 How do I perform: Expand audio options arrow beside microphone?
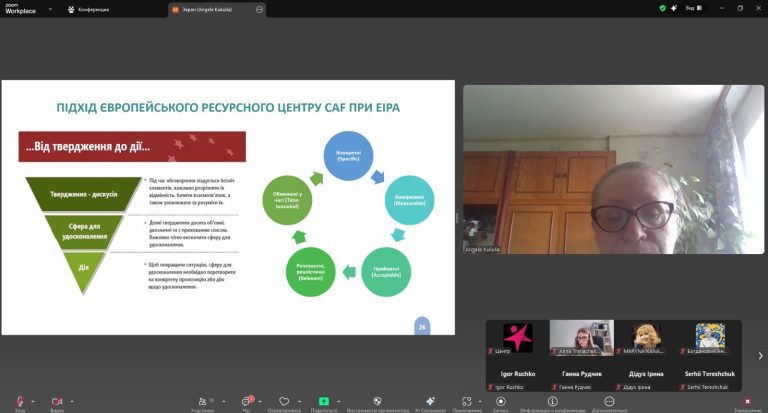(34, 400)
